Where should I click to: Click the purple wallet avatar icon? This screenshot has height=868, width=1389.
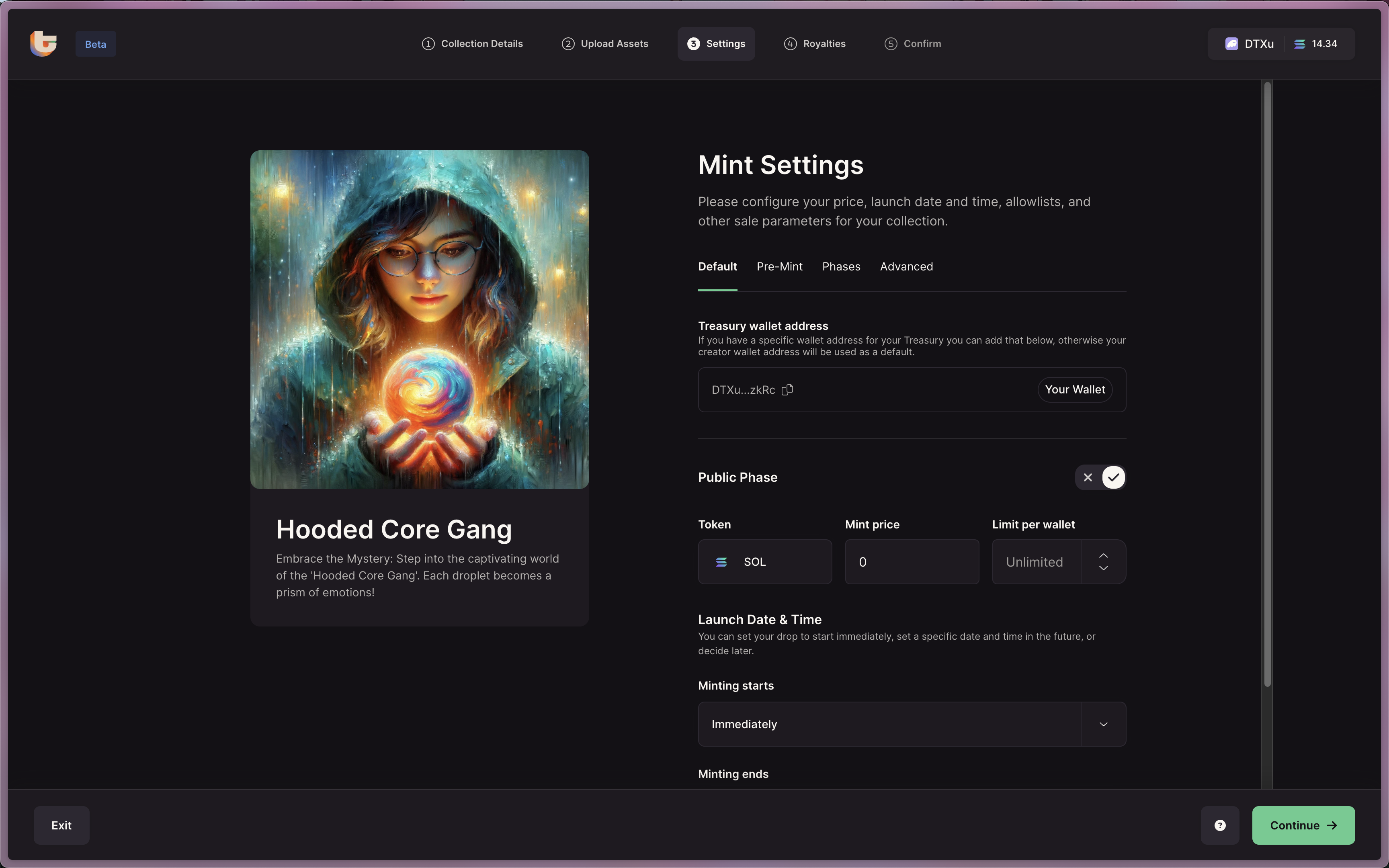1232,44
